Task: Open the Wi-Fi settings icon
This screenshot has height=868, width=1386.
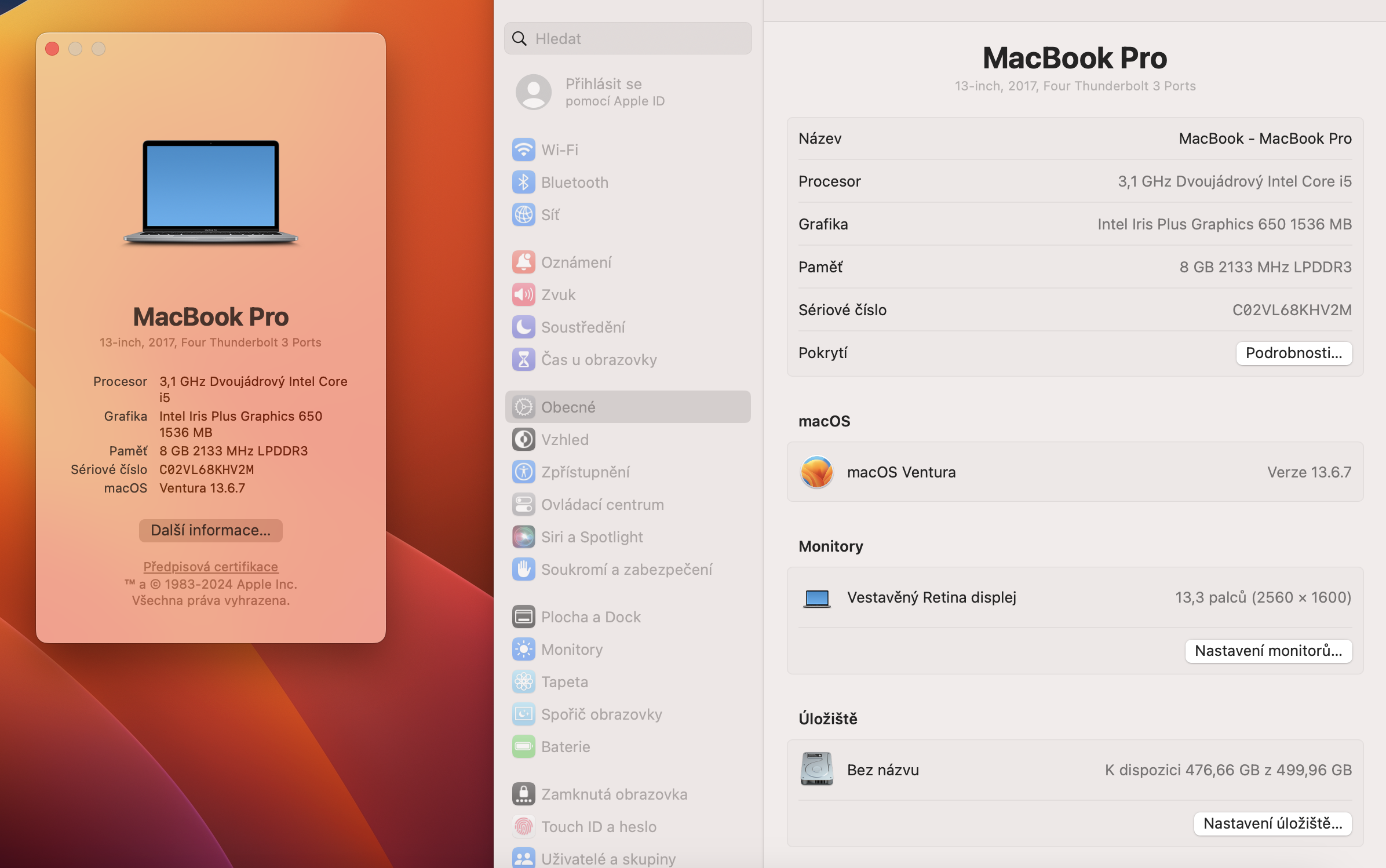Action: 523,150
